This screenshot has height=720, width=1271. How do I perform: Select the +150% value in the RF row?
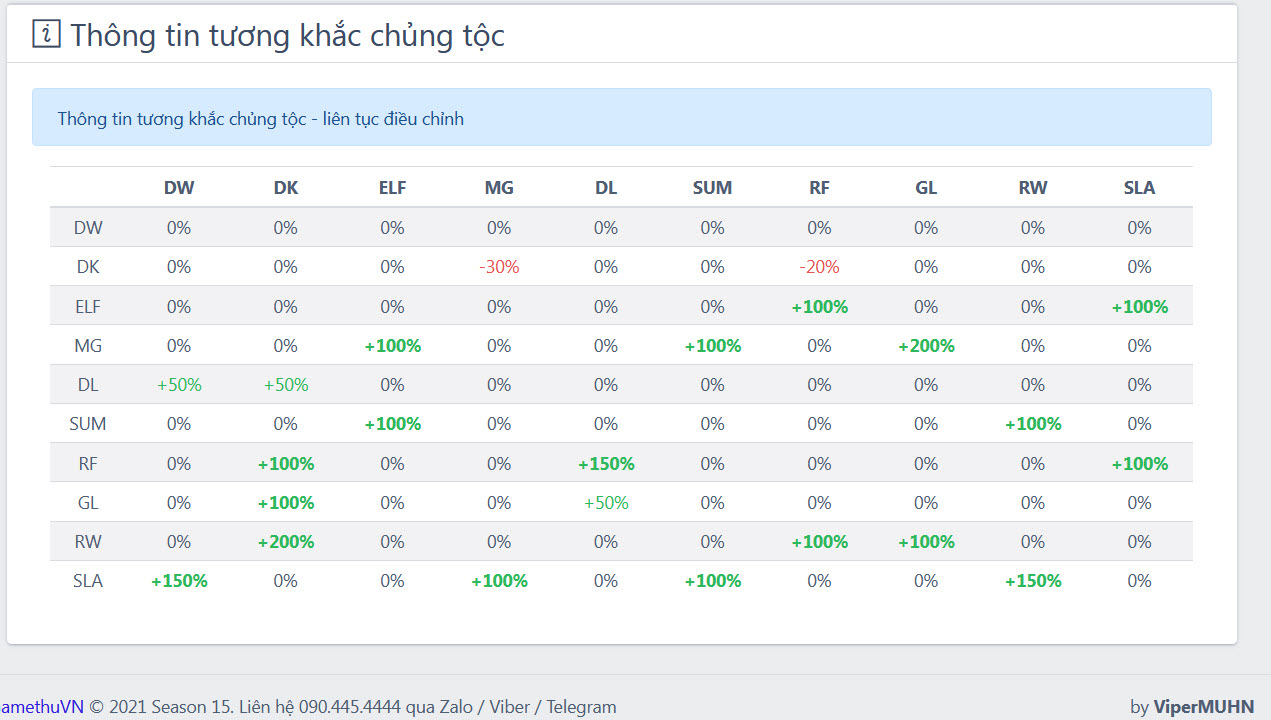[x=606, y=464]
